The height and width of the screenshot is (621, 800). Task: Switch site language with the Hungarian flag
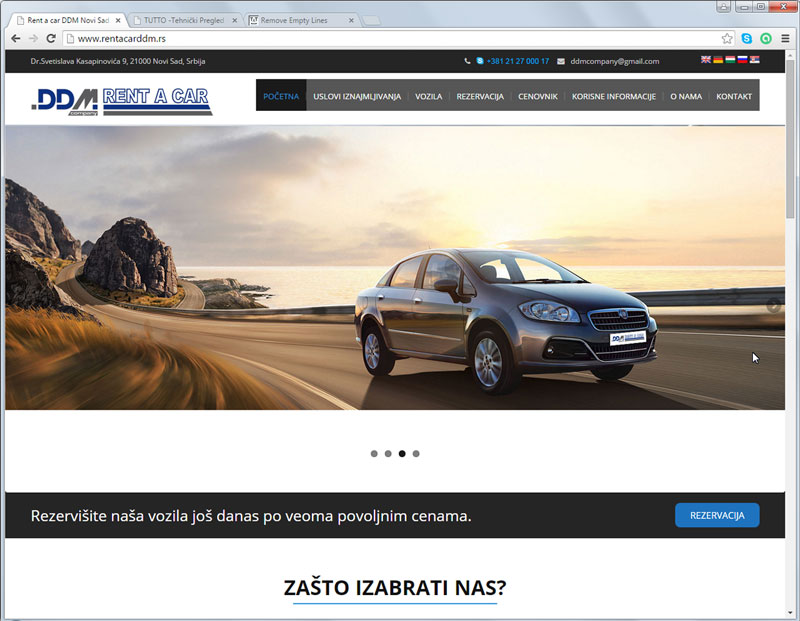pyautogui.click(x=730, y=60)
